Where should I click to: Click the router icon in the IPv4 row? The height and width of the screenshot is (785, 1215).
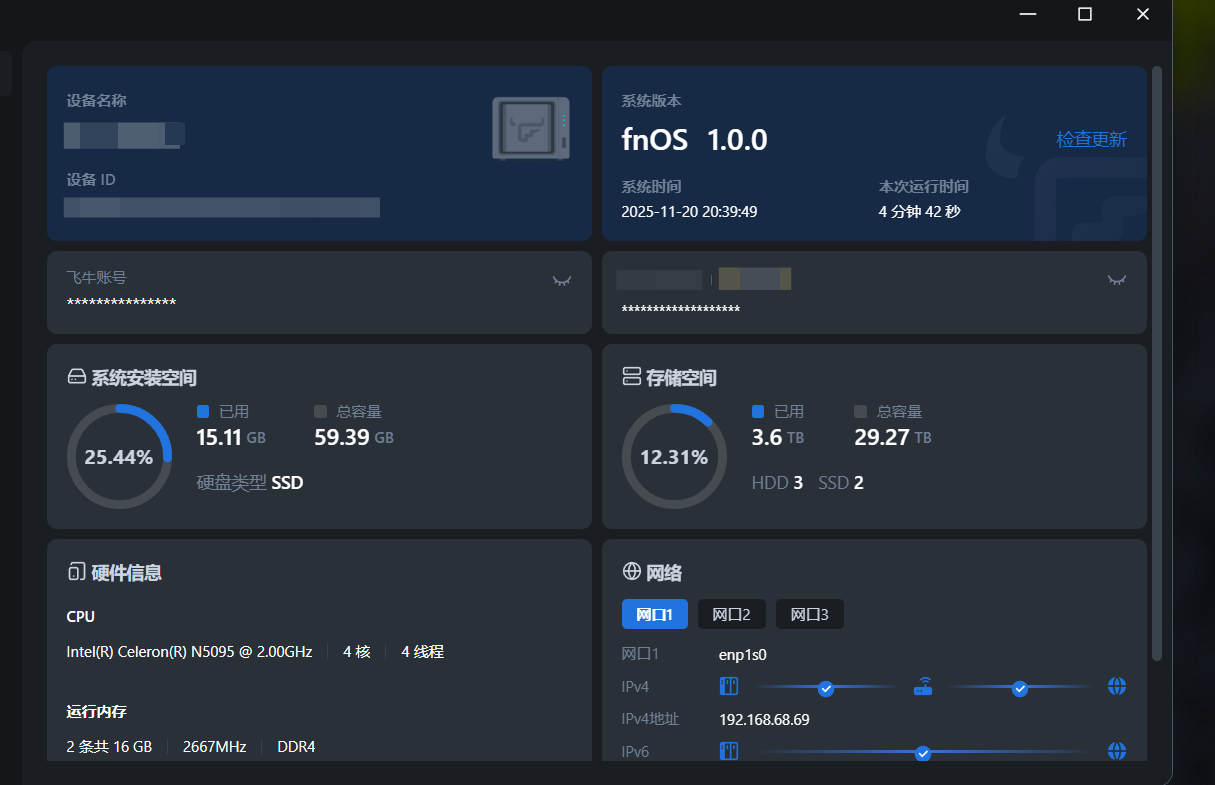coord(923,687)
